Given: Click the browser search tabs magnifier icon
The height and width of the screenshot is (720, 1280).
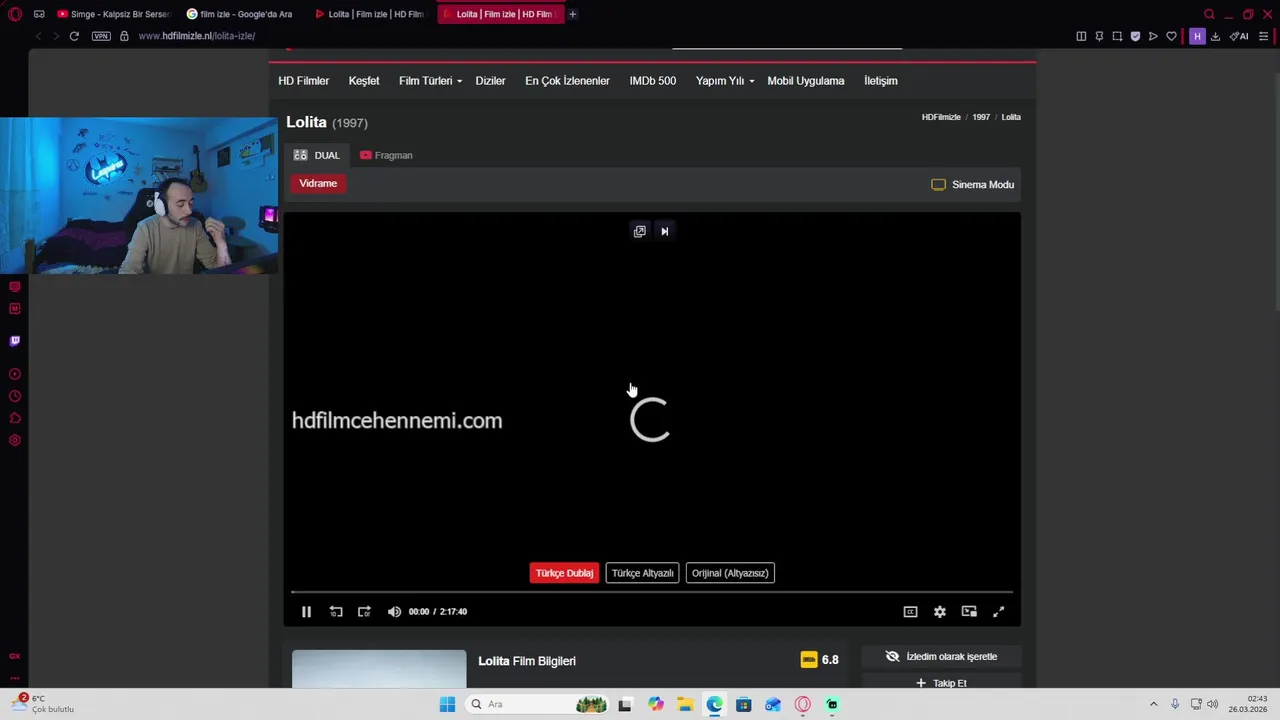Looking at the screenshot, I should 1209,14.
